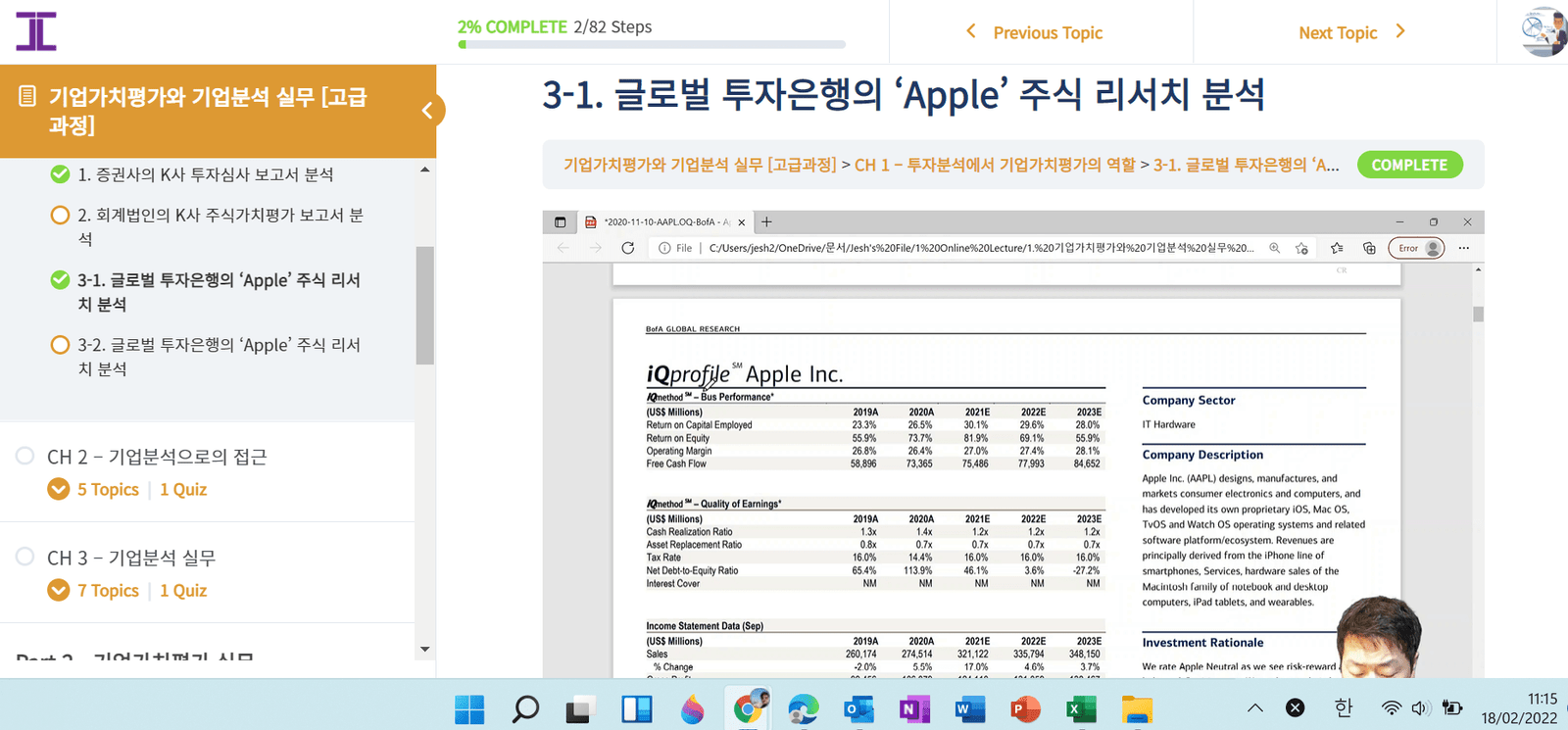Collapse the course sidebar with the arrow
The image size is (1568, 730).
click(427, 111)
